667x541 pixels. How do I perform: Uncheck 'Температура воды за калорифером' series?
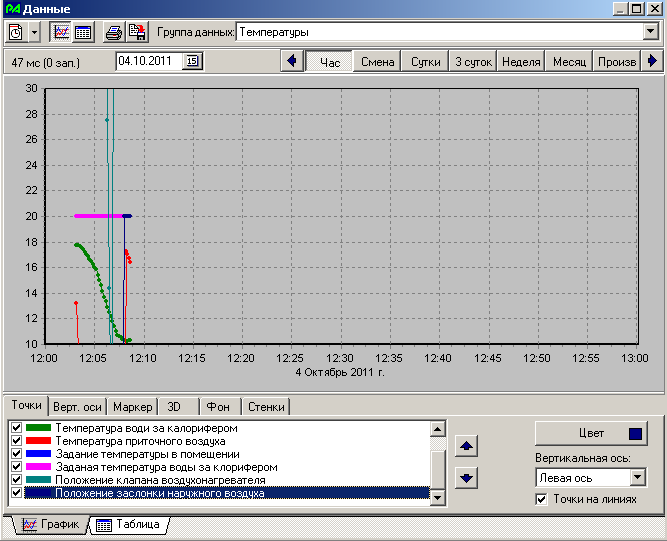pyautogui.click(x=16, y=428)
